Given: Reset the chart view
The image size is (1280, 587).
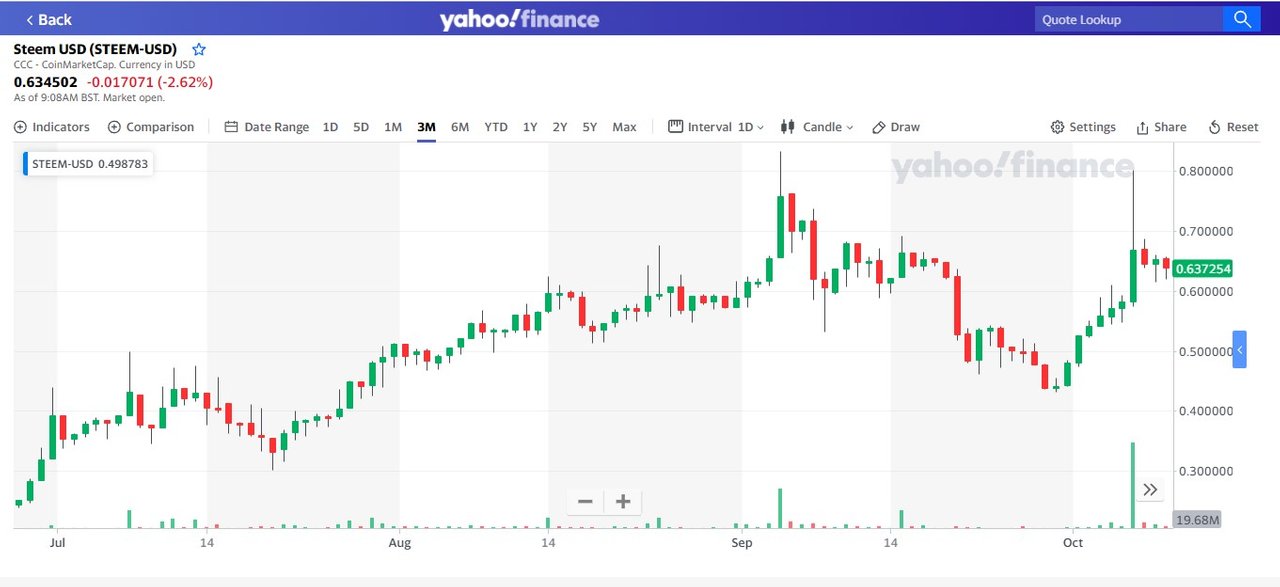Looking at the screenshot, I should click(x=1234, y=127).
